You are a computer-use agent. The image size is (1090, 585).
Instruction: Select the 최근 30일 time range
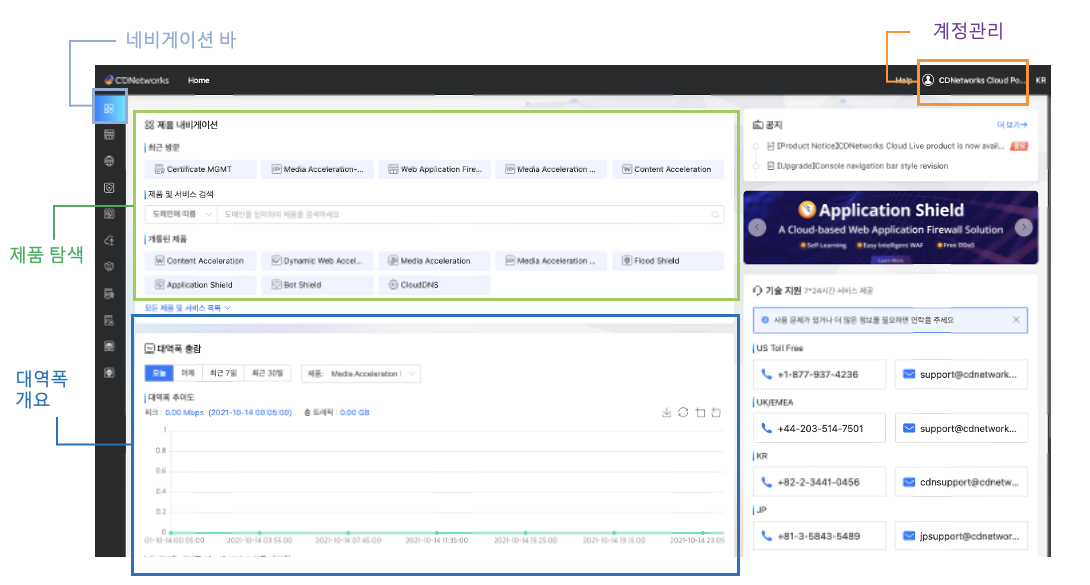click(268, 373)
